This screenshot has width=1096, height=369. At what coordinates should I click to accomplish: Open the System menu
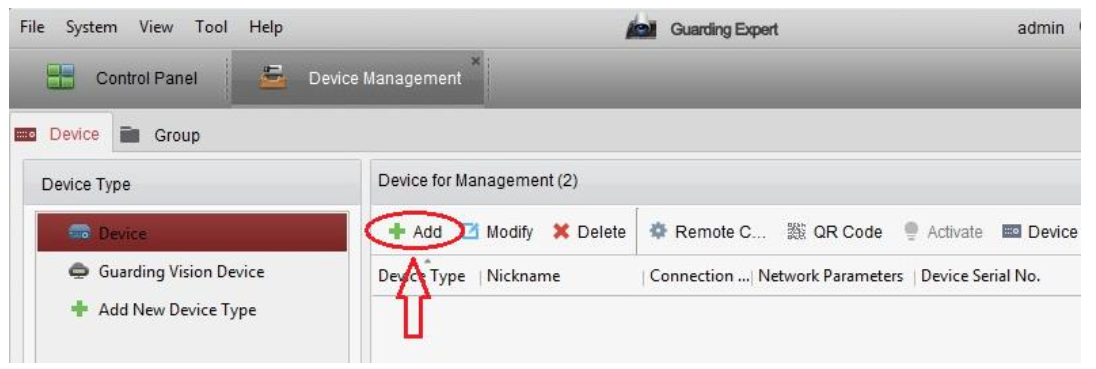[92, 27]
